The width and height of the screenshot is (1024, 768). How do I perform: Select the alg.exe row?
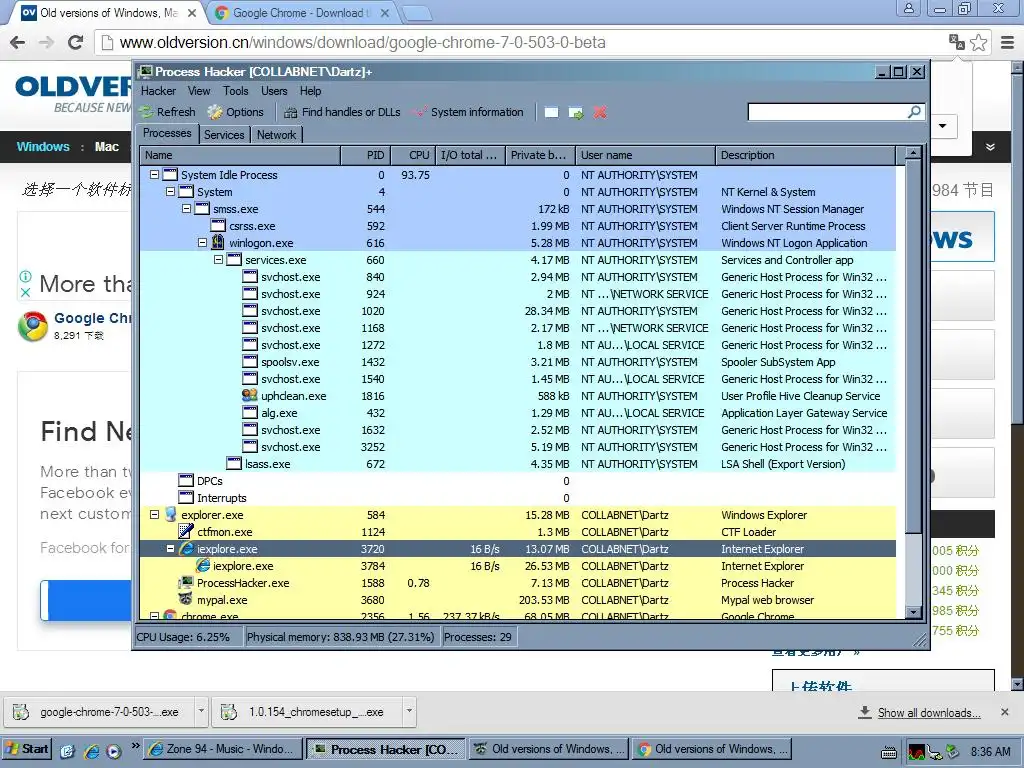click(x=518, y=413)
